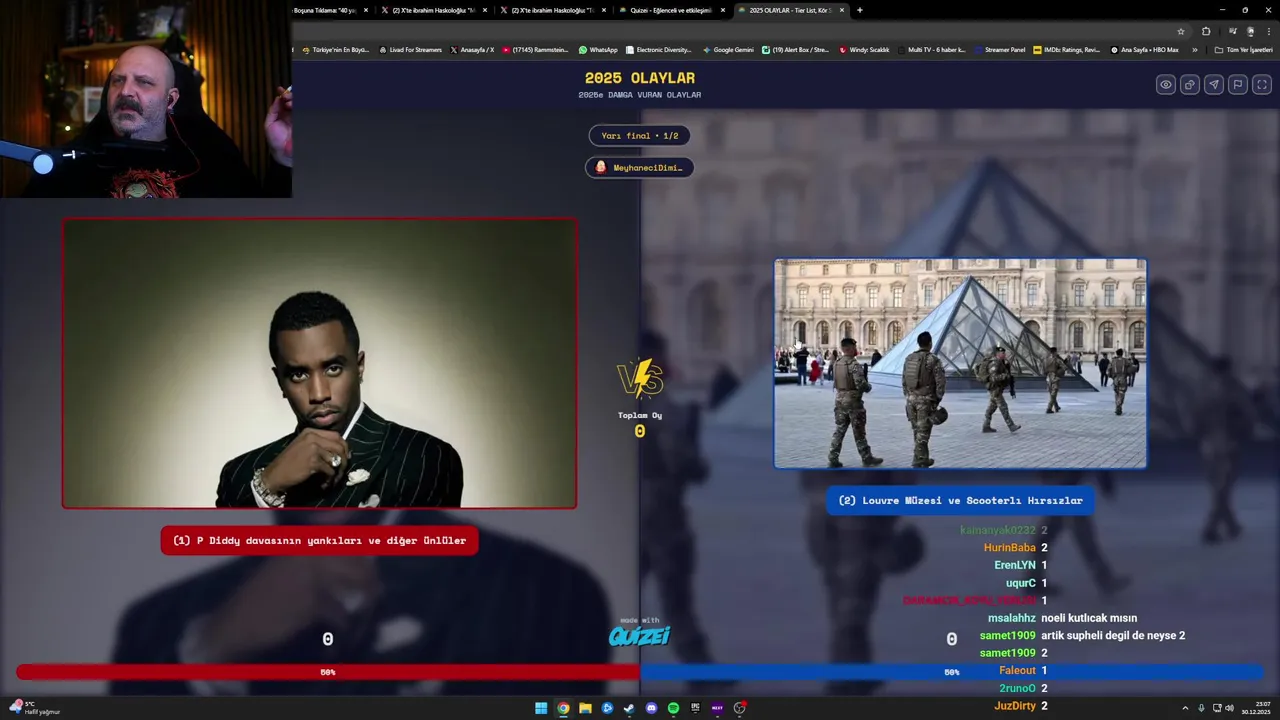Switch to the Boşuna Tıklama tab
The width and height of the screenshot is (1280, 720).
(x=326, y=10)
